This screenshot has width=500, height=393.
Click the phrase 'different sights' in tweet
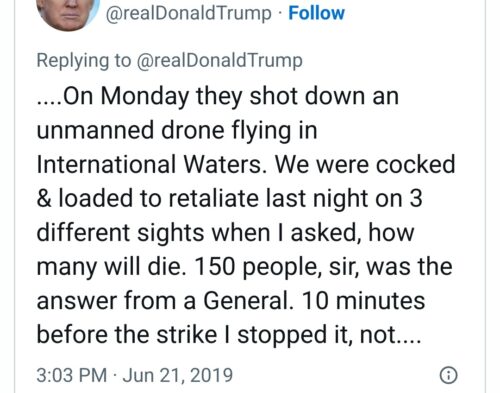(x=120, y=233)
